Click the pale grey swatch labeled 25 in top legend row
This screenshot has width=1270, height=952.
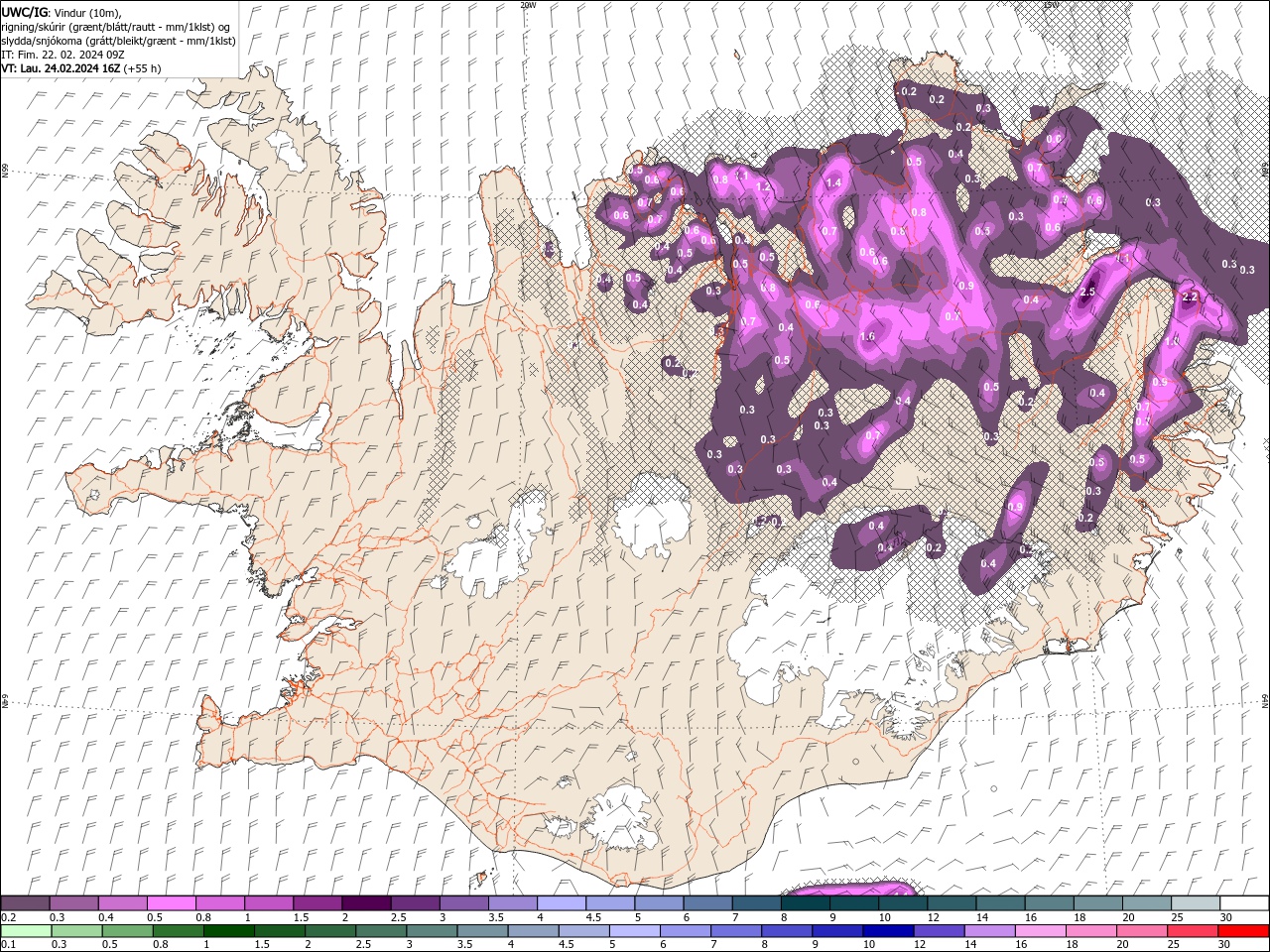click(x=1195, y=903)
